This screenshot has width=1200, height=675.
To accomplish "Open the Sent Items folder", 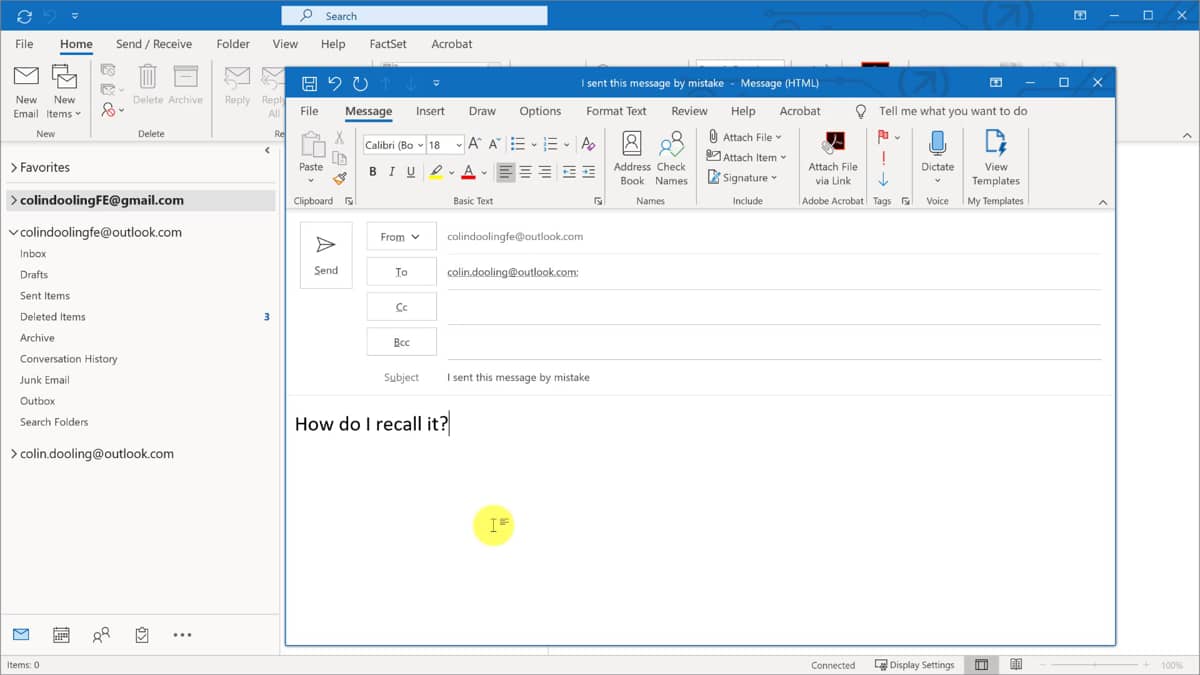I will (x=45, y=296).
